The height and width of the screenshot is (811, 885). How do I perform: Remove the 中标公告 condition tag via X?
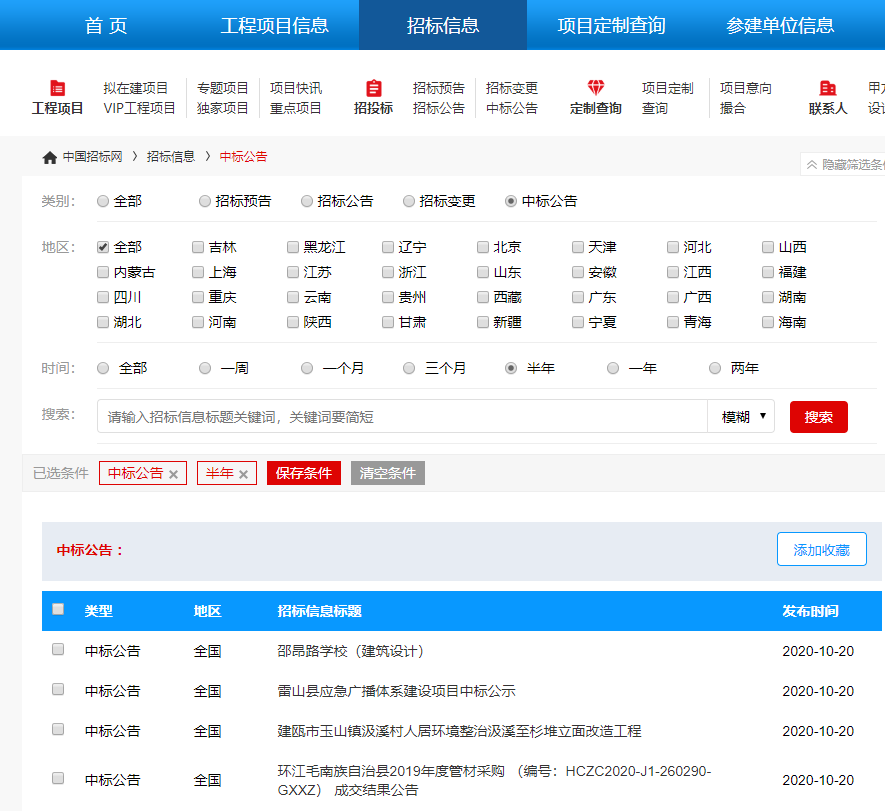coord(174,475)
